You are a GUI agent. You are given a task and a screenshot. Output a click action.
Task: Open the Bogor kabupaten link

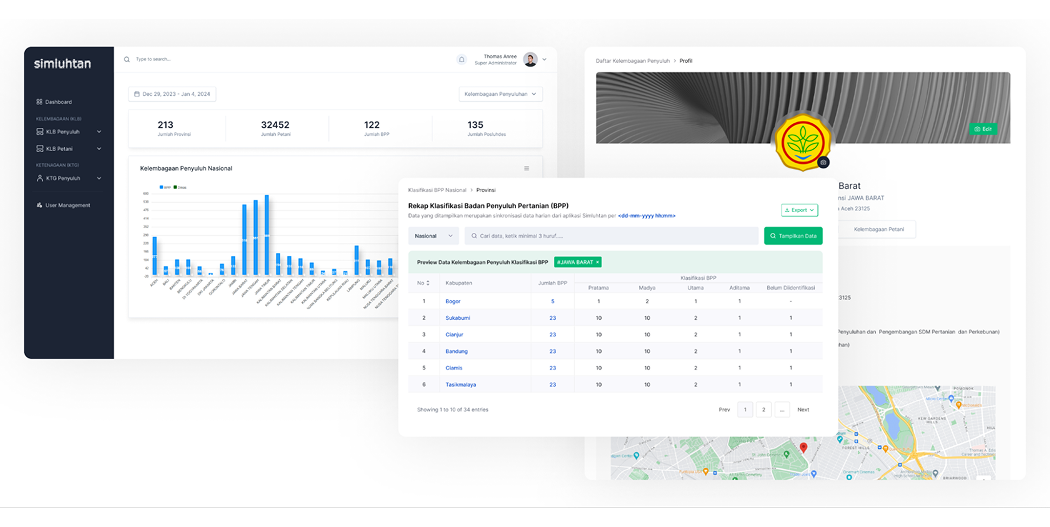click(453, 301)
